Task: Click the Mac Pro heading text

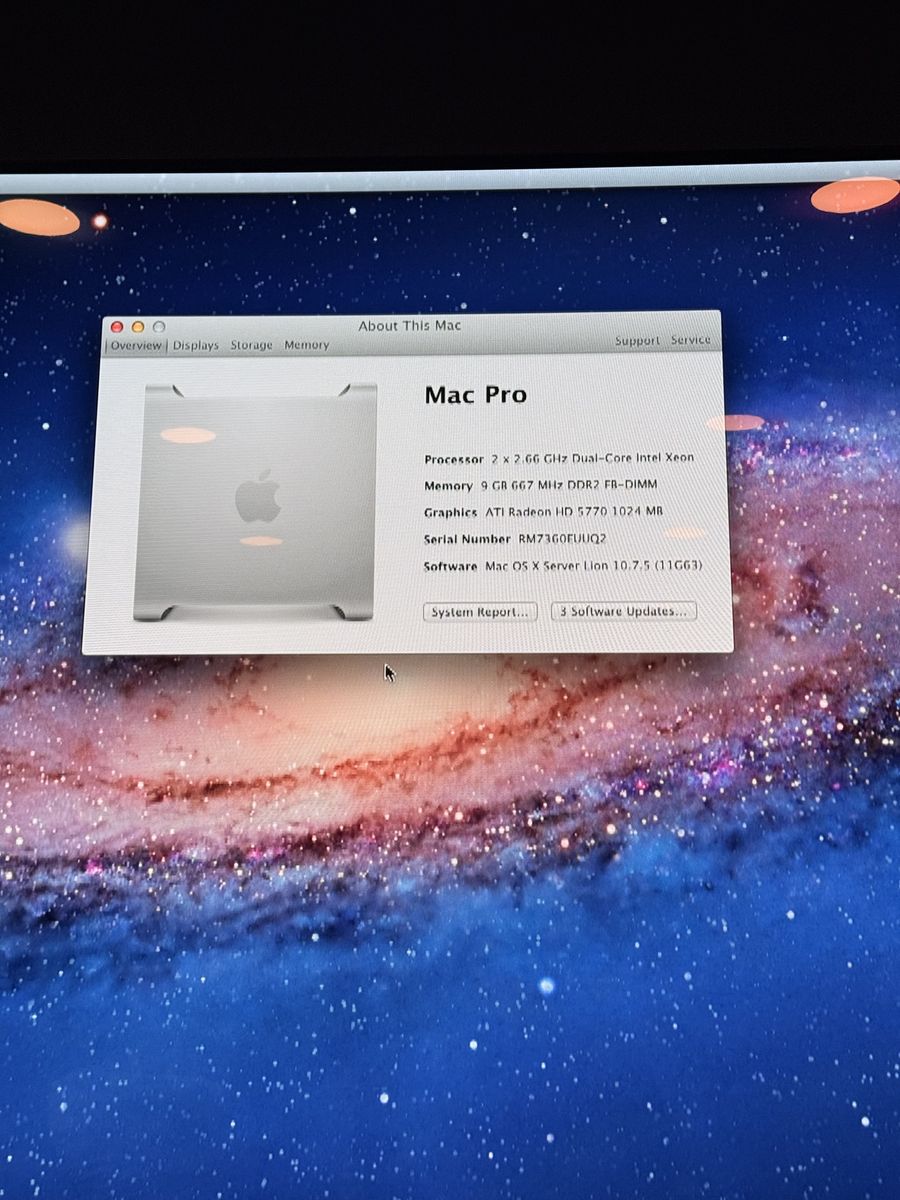Action: pyautogui.click(x=475, y=395)
